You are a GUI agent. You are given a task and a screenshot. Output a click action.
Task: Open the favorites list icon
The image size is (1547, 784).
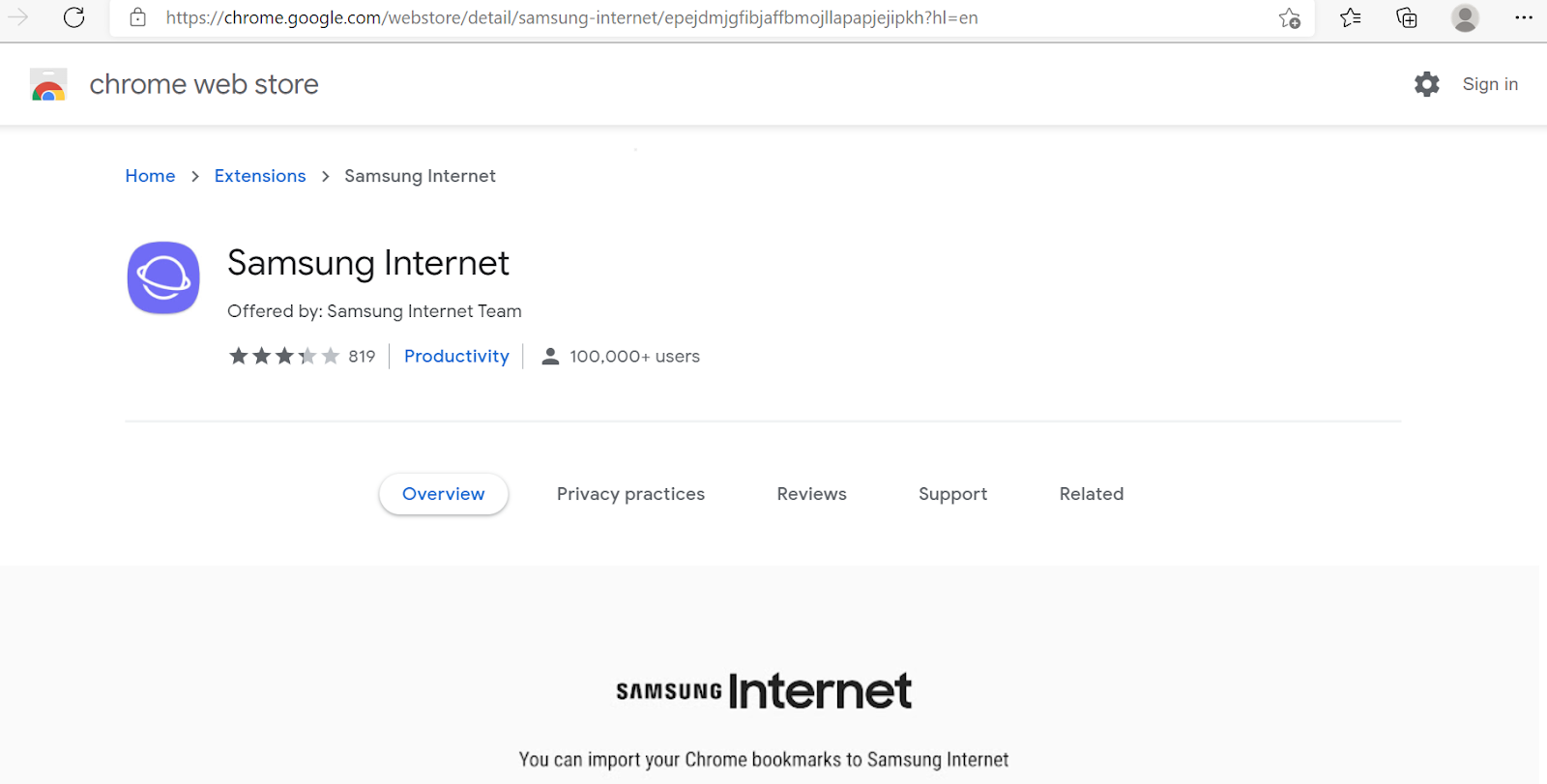pyautogui.click(x=1351, y=17)
